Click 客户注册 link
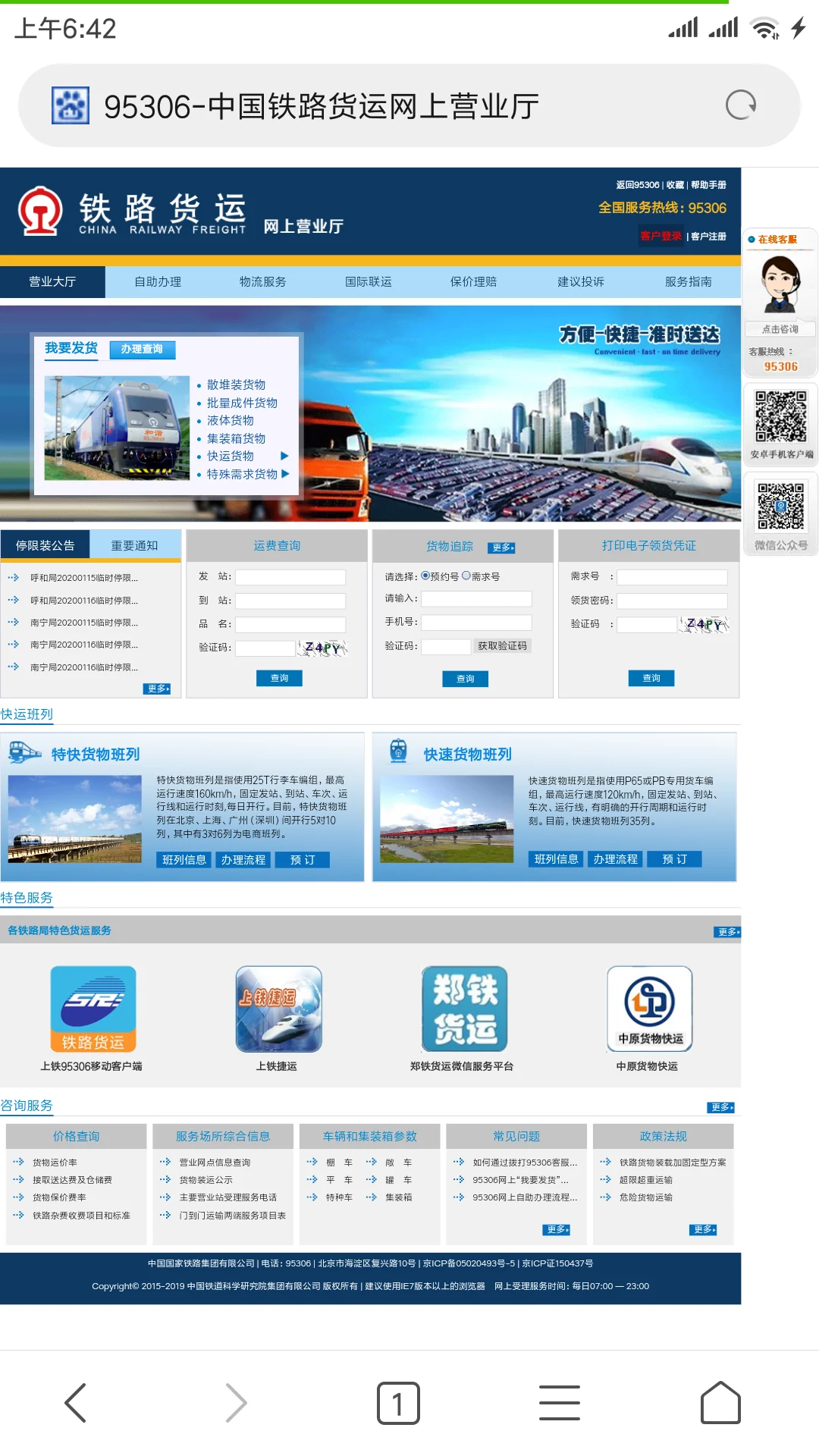Screen dimensions: 819x1456 (x=708, y=236)
